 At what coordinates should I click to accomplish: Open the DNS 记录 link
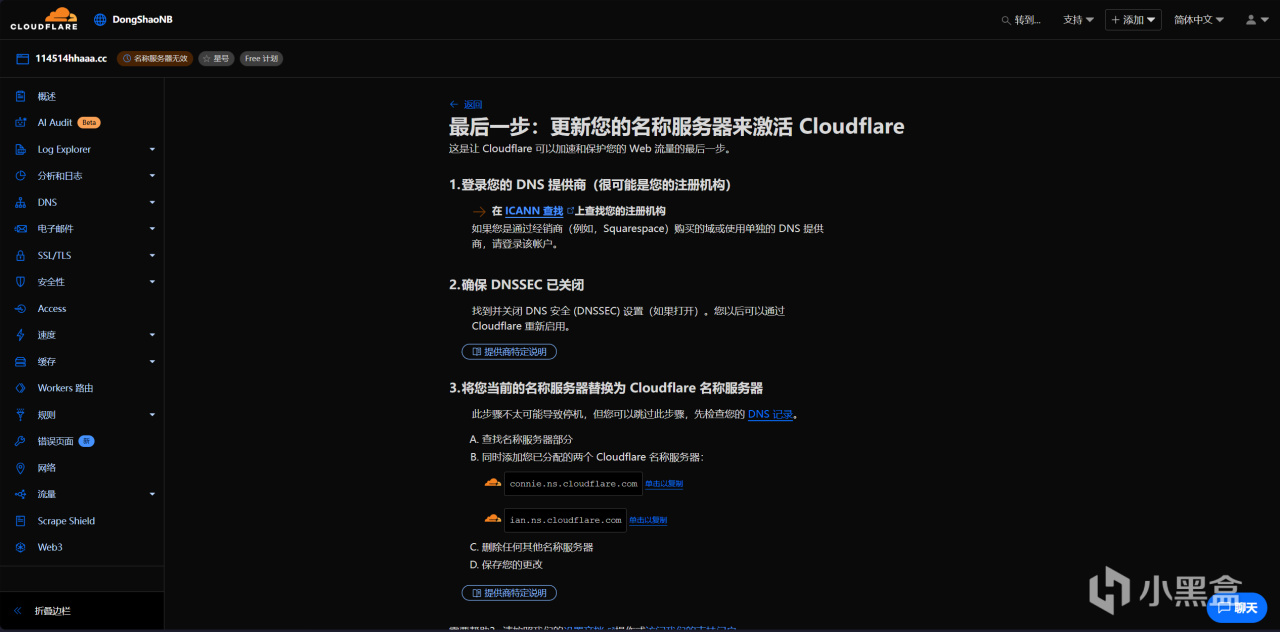point(771,414)
